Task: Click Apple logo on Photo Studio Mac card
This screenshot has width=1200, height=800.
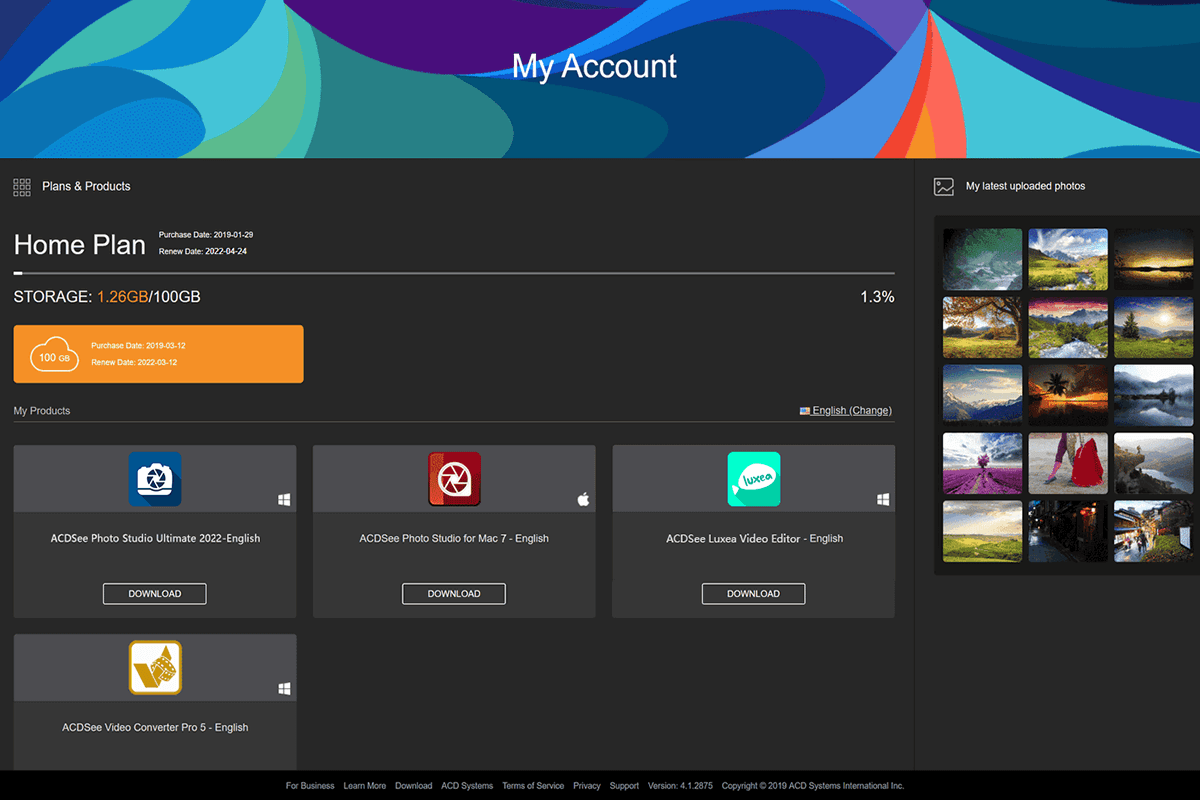Action: [x=584, y=499]
